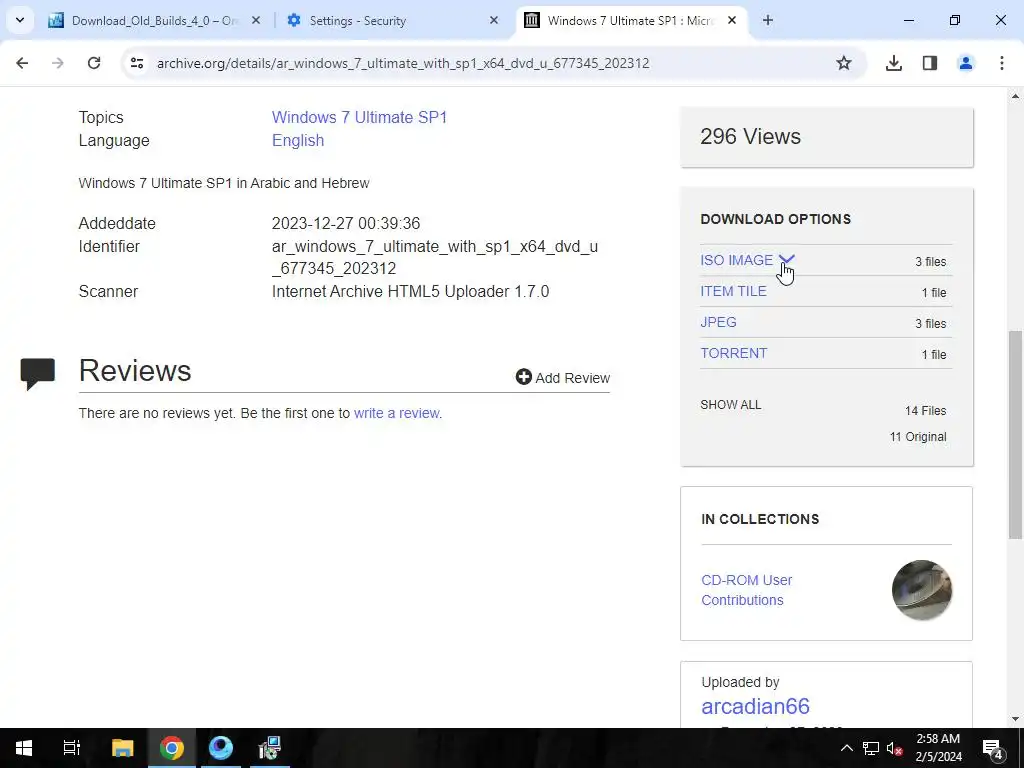
Task: Click the CD-ROM collection thumbnail
Action: [x=921, y=590]
